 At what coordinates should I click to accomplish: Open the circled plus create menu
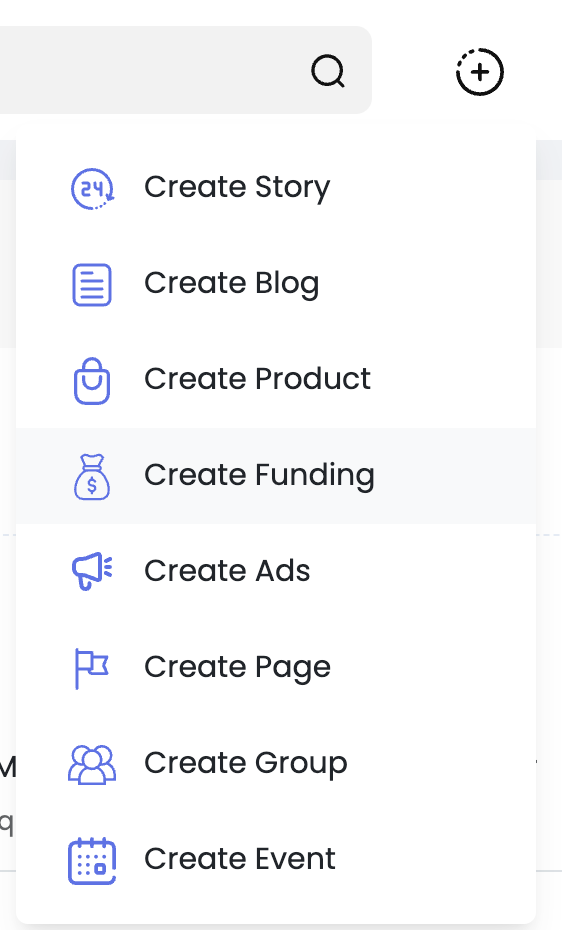point(480,72)
